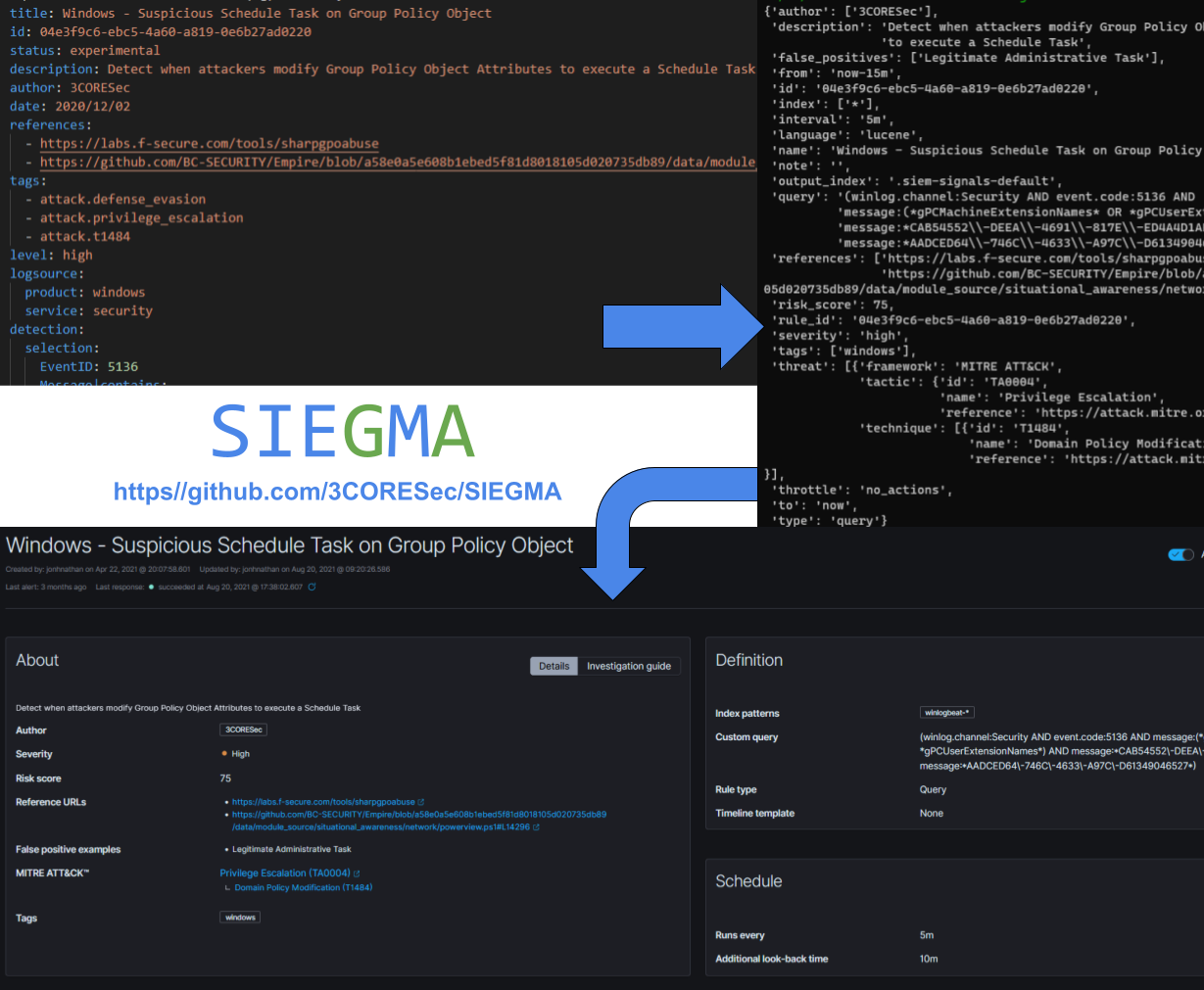Click external icon beside Privilege Escalation (TA0004)
The height and width of the screenshot is (990, 1204).
(357, 873)
